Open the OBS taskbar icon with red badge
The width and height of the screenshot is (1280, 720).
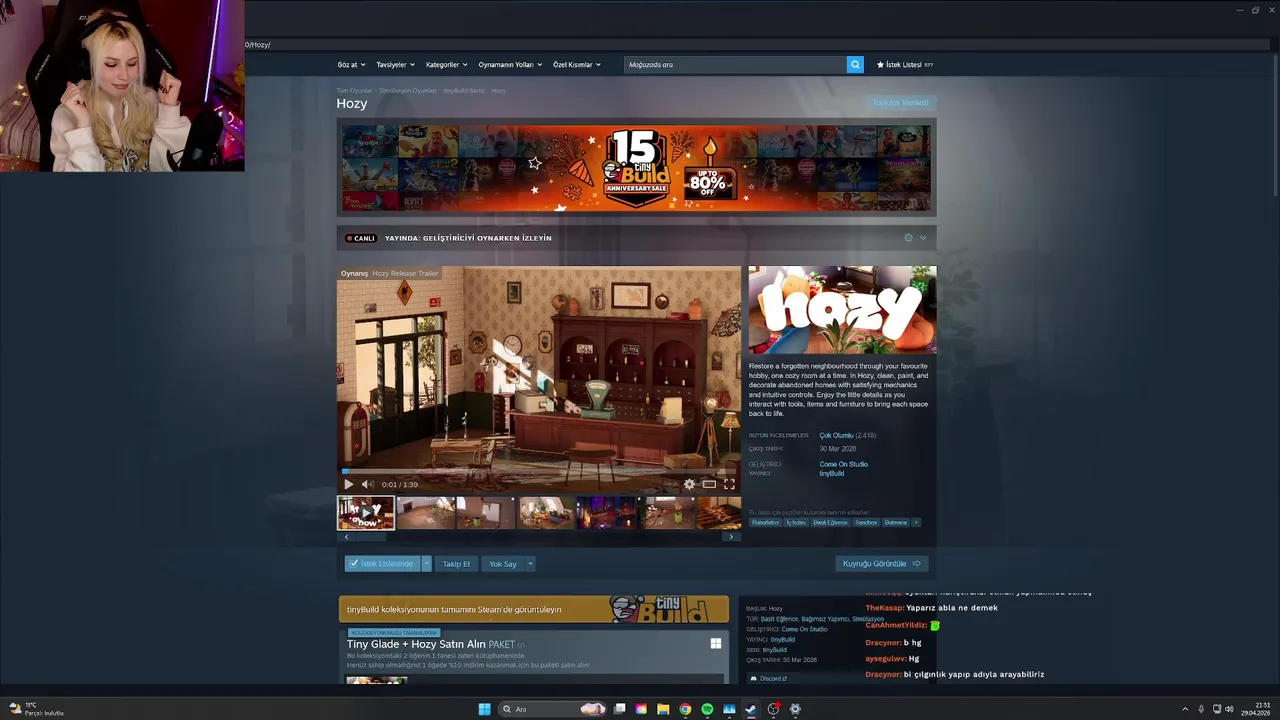click(x=773, y=709)
